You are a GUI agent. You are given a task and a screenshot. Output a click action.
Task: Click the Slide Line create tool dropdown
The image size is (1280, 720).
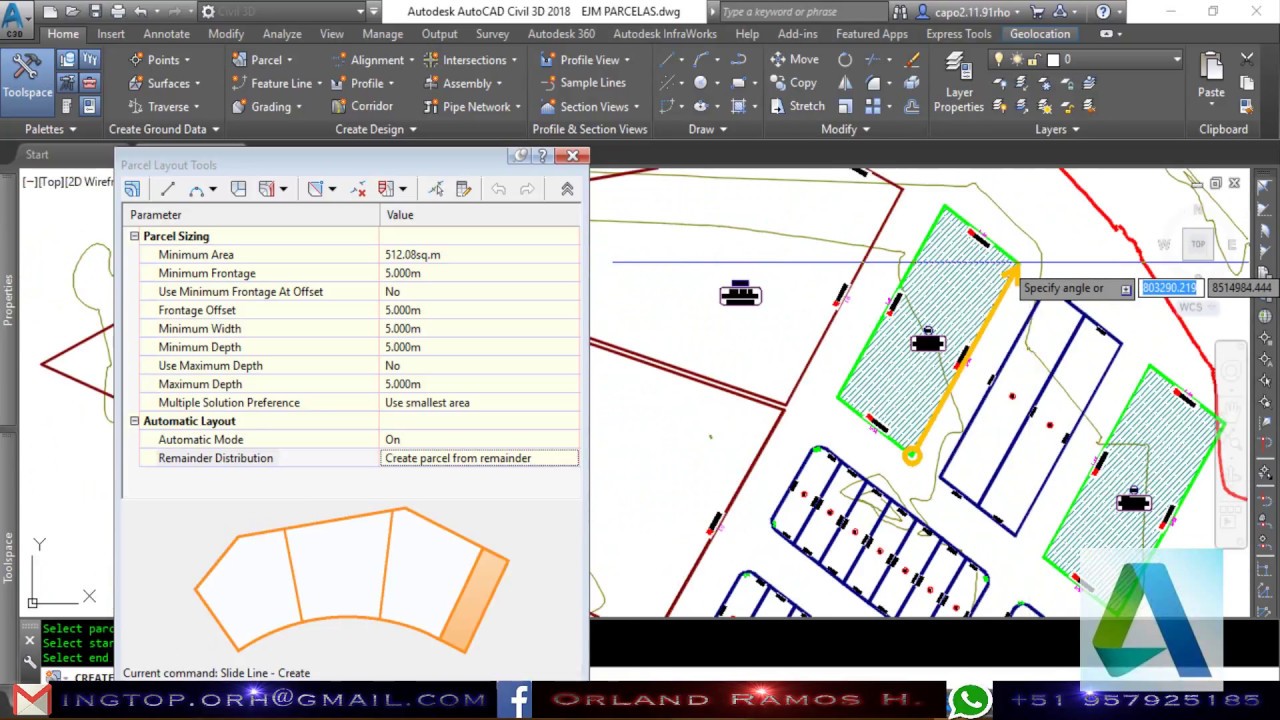tap(283, 189)
